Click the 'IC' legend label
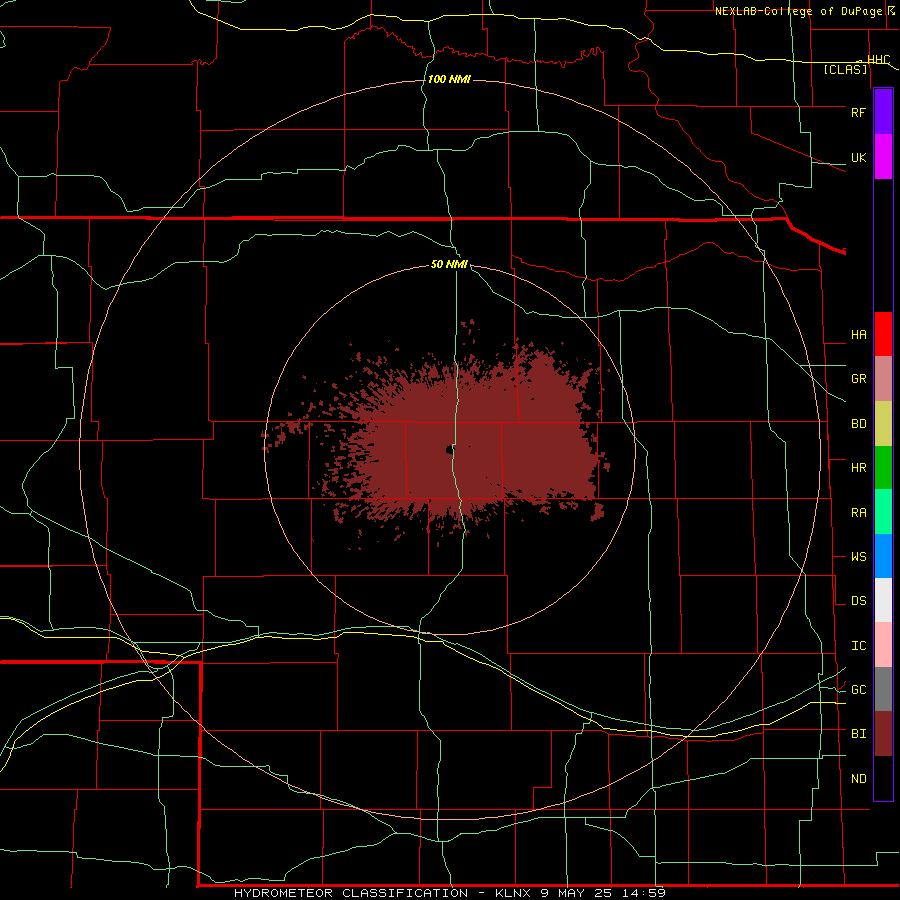Image resolution: width=900 pixels, height=900 pixels. pyautogui.click(x=859, y=646)
